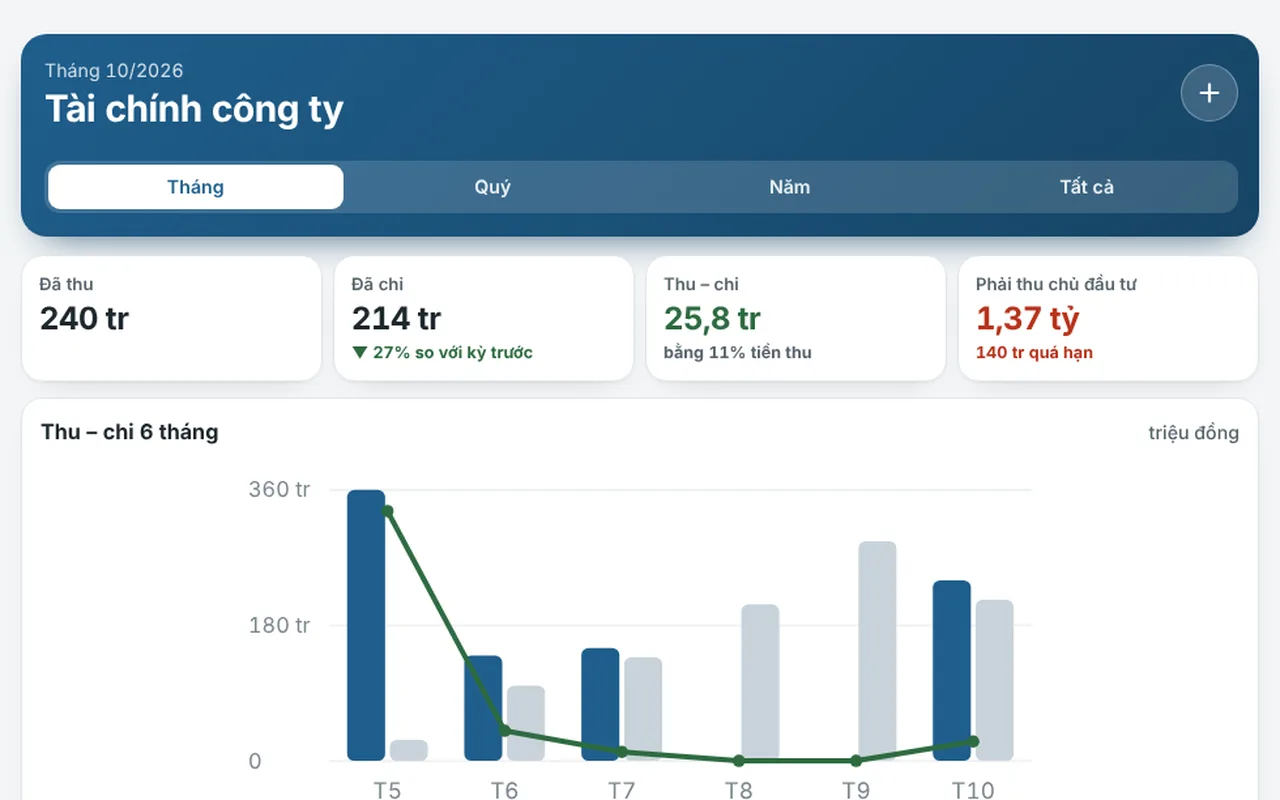
Task: Click the green line point at T5
Action: pyautogui.click(x=388, y=512)
